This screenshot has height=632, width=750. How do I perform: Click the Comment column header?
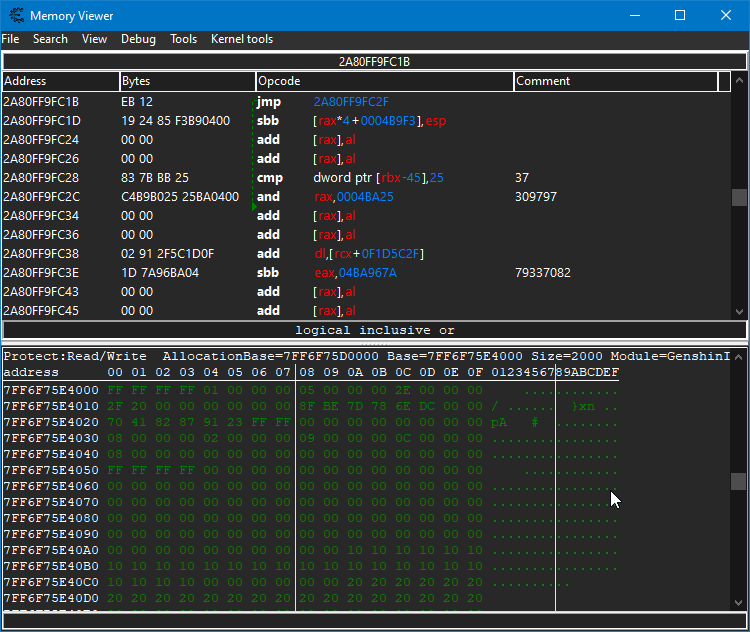pyautogui.click(x=615, y=81)
